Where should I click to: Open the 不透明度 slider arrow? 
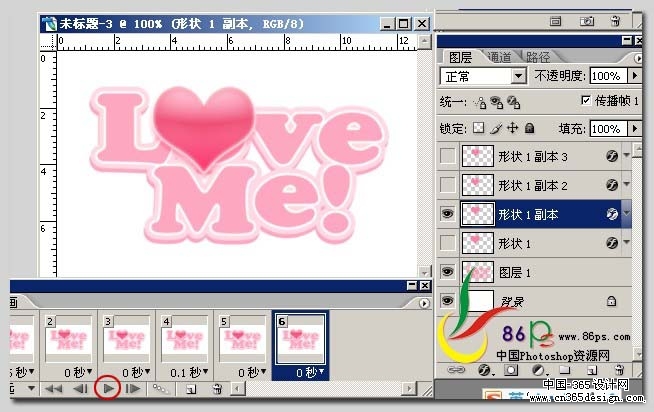pyautogui.click(x=634, y=76)
